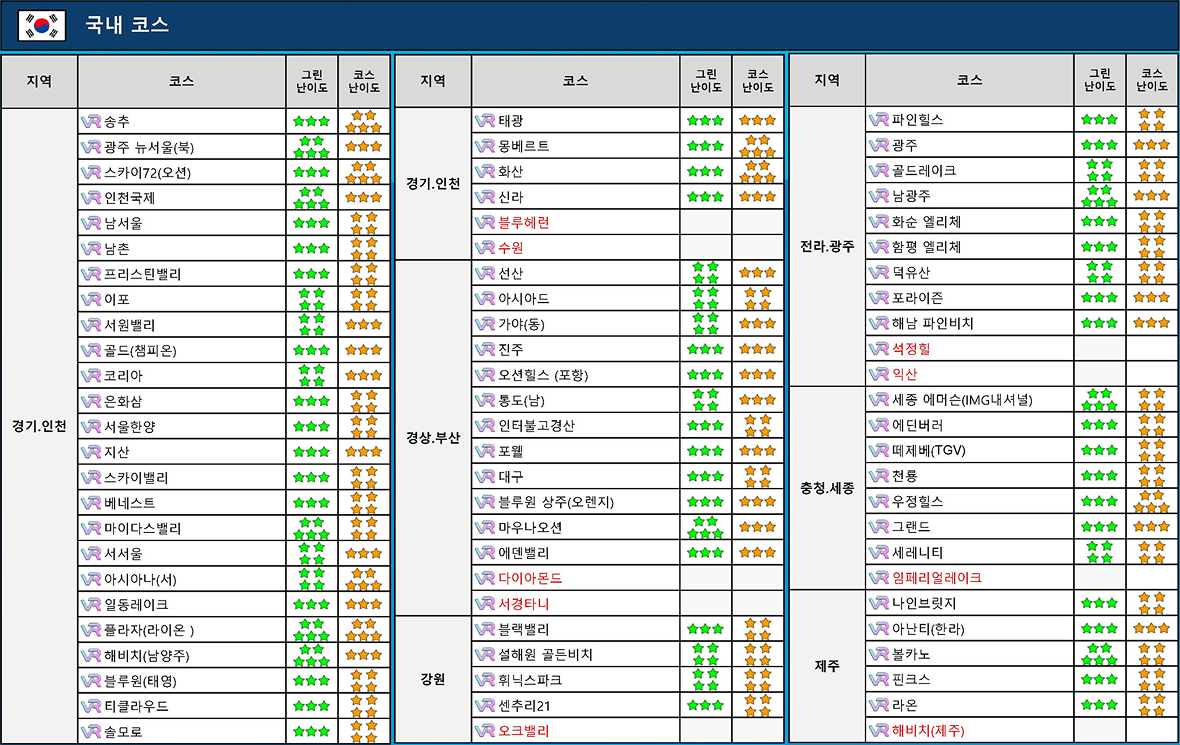Click the 스카이밸리 course name

point(136,478)
